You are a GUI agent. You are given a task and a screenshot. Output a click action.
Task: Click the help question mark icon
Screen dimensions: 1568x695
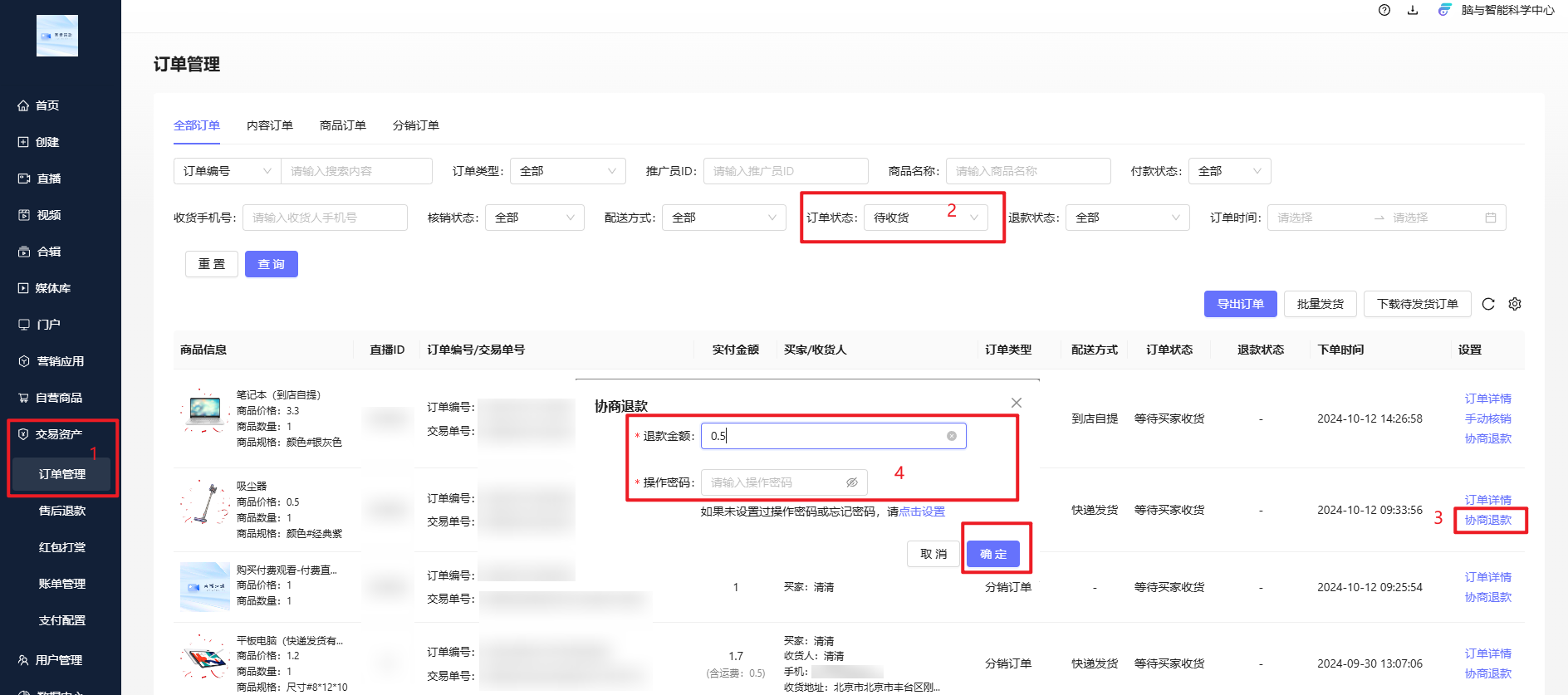tap(1384, 10)
